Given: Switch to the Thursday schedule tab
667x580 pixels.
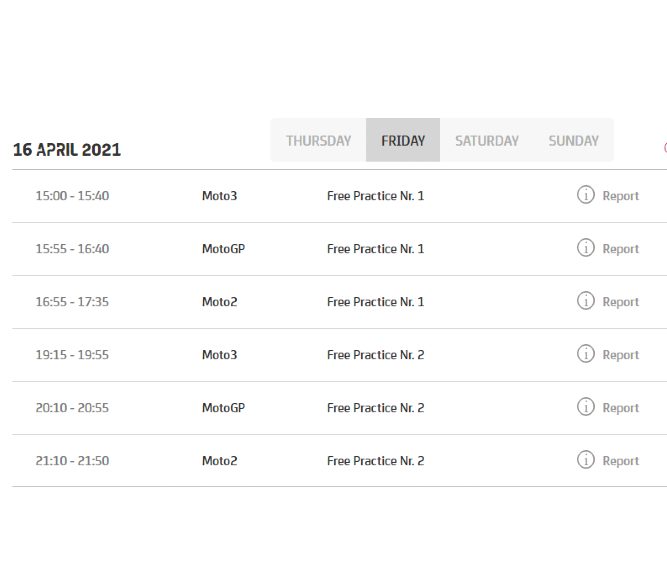Looking at the screenshot, I should pyautogui.click(x=318, y=141).
